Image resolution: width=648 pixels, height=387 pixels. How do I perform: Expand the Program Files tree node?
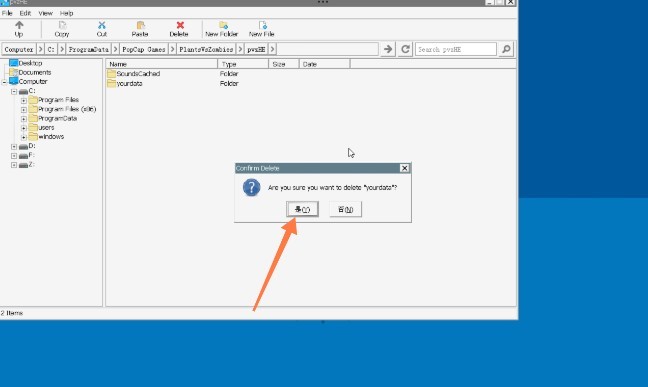(x=24, y=100)
